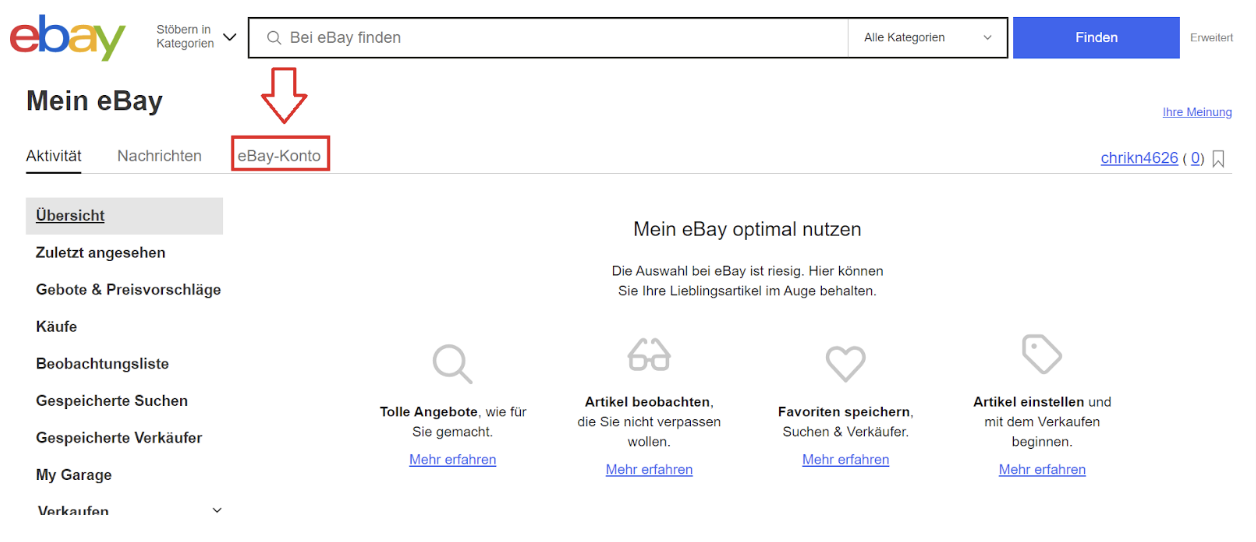The height and width of the screenshot is (542, 1256).
Task: Click Mehr erfahren under Artikel einstellen
Action: click(x=1042, y=469)
